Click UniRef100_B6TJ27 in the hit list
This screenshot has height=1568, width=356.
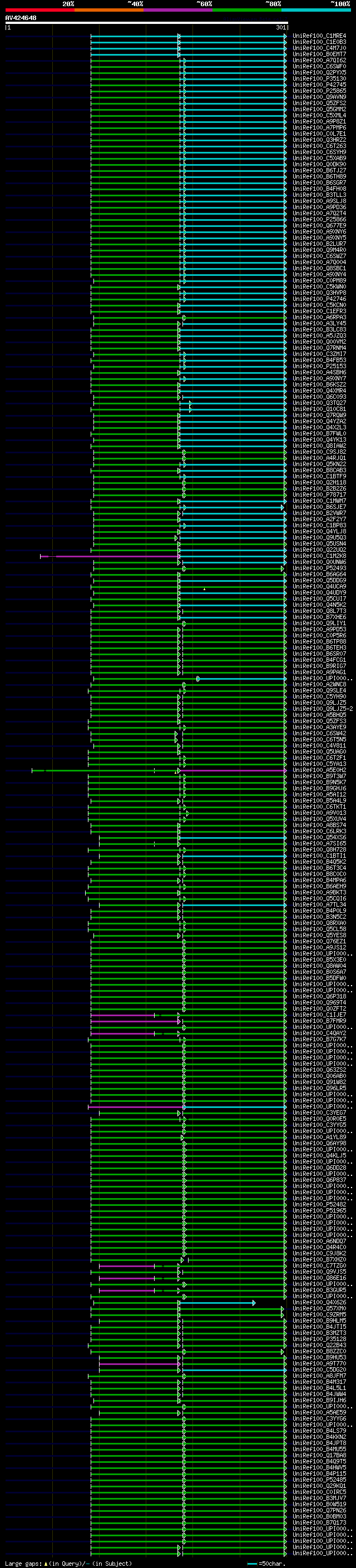point(319,170)
